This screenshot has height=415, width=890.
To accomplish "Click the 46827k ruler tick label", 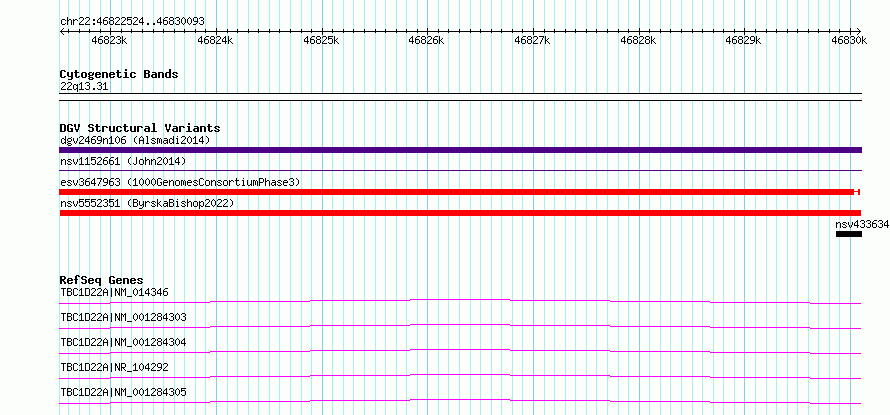I will click(532, 40).
